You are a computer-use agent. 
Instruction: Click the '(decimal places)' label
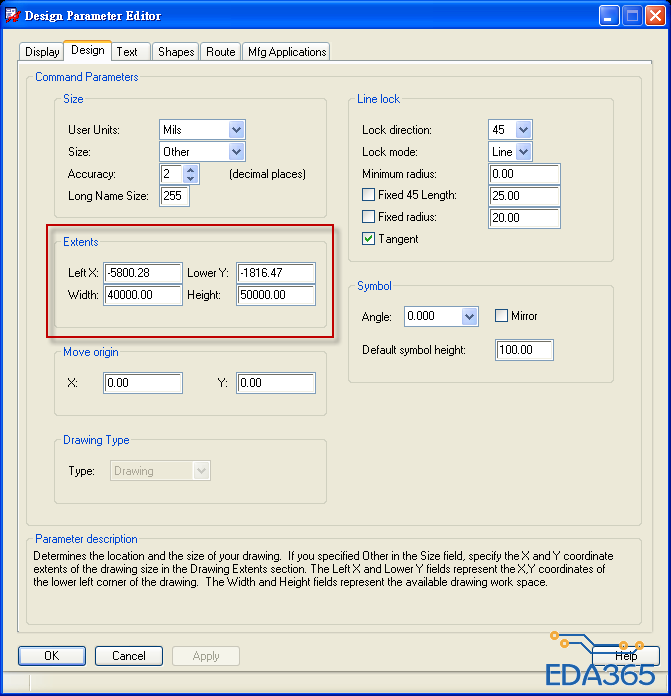(x=267, y=174)
